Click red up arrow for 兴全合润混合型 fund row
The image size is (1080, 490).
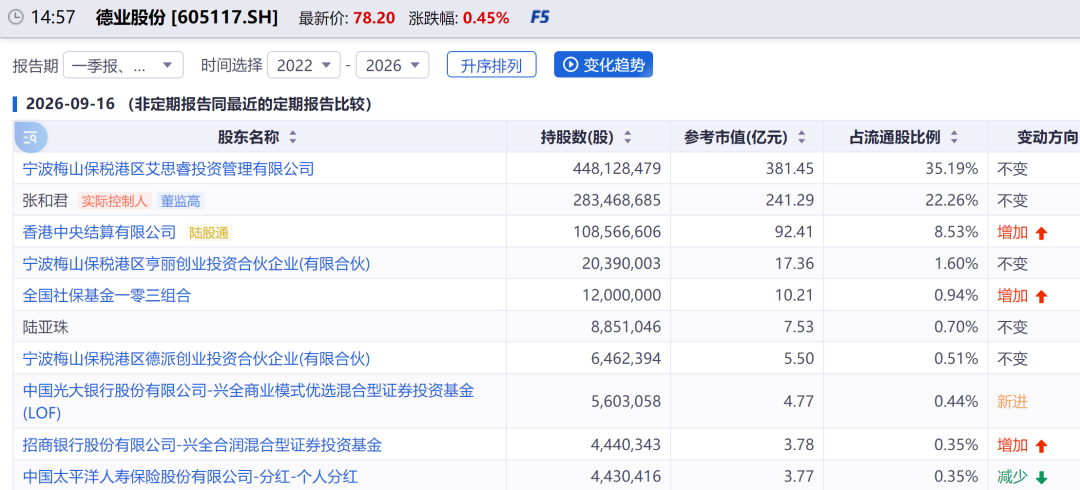point(1041,445)
